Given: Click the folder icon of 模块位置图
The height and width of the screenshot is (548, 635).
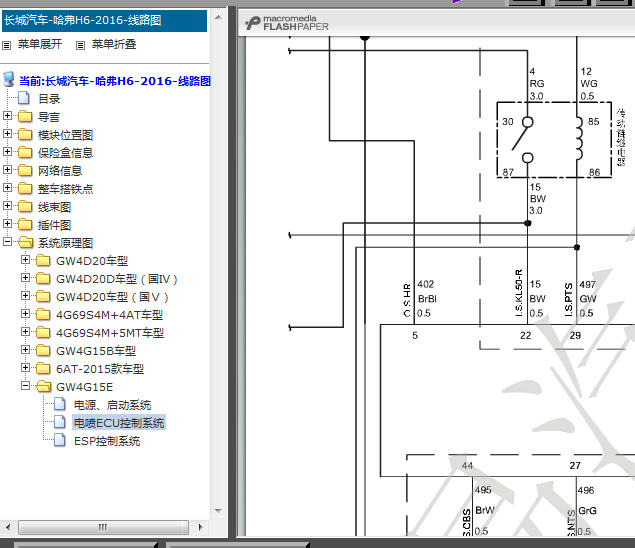Looking at the screenshot, I should 25,134.
